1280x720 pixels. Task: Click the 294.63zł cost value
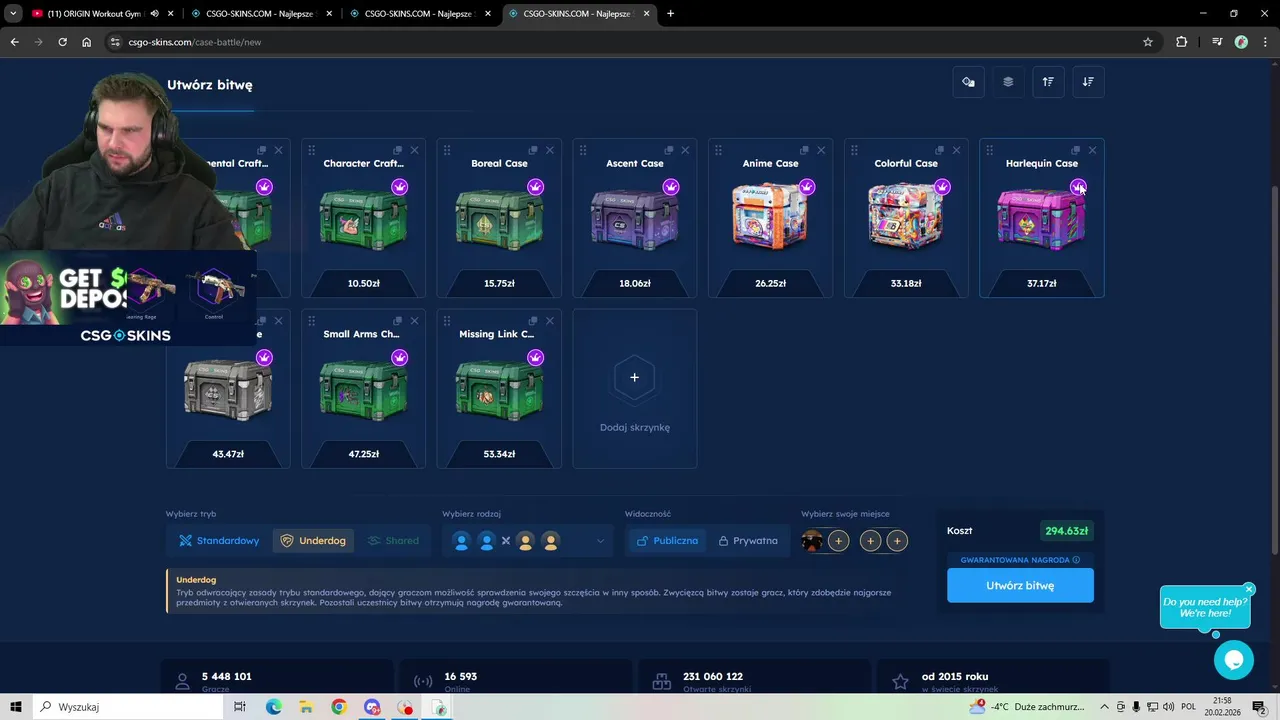point(1066,531)
